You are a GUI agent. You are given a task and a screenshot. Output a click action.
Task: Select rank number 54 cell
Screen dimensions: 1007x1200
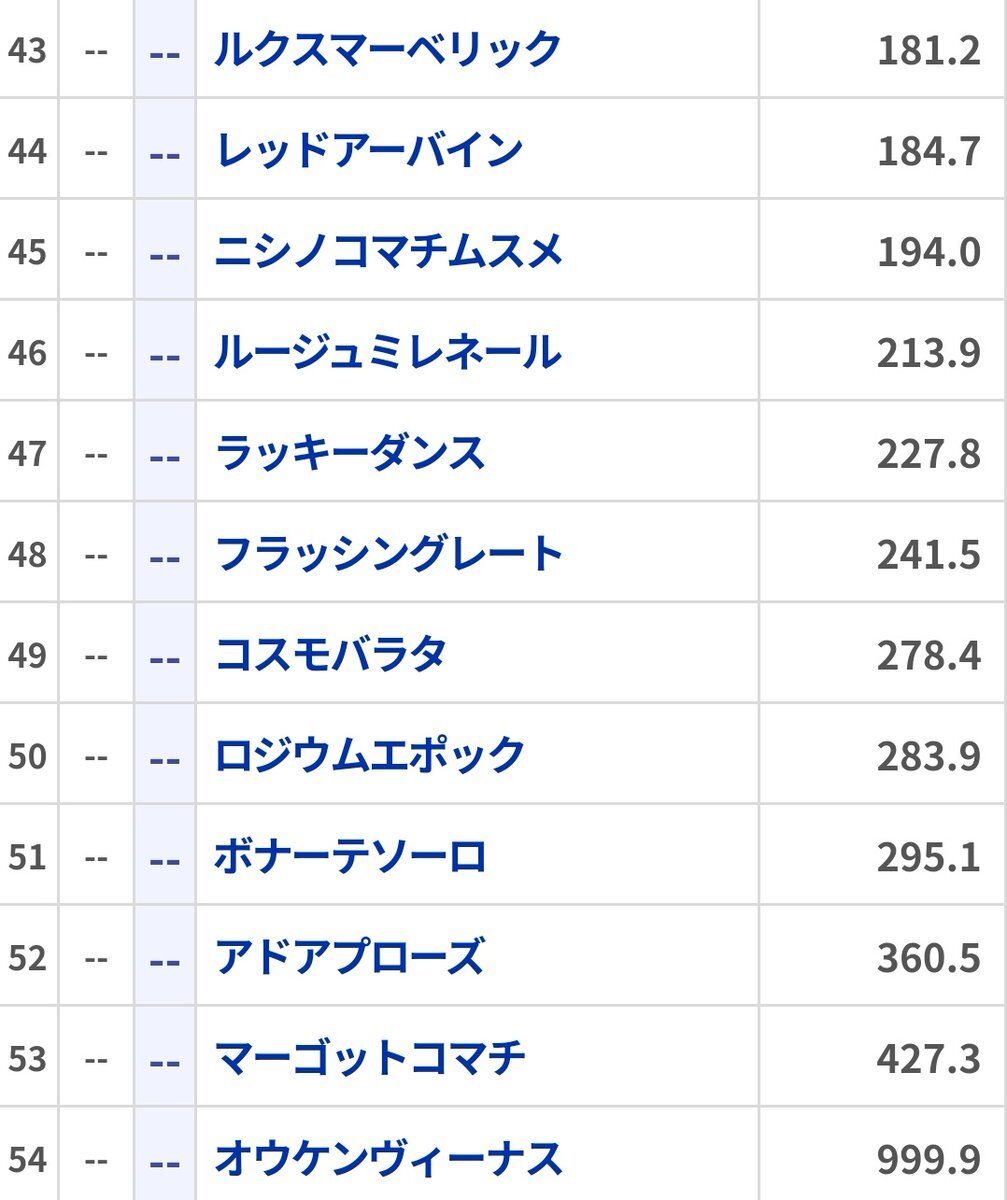pyautogui.click(x=27, y=1161)
